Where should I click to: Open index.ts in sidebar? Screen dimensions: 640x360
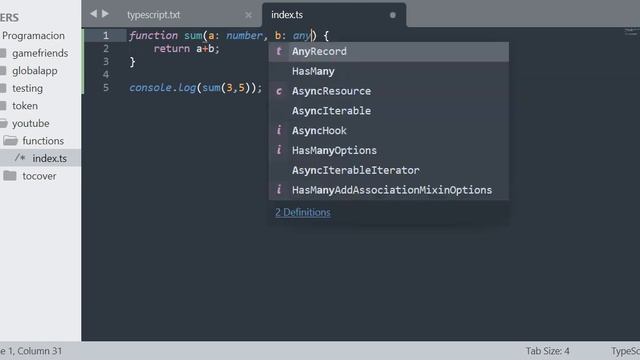click(49, 158)
